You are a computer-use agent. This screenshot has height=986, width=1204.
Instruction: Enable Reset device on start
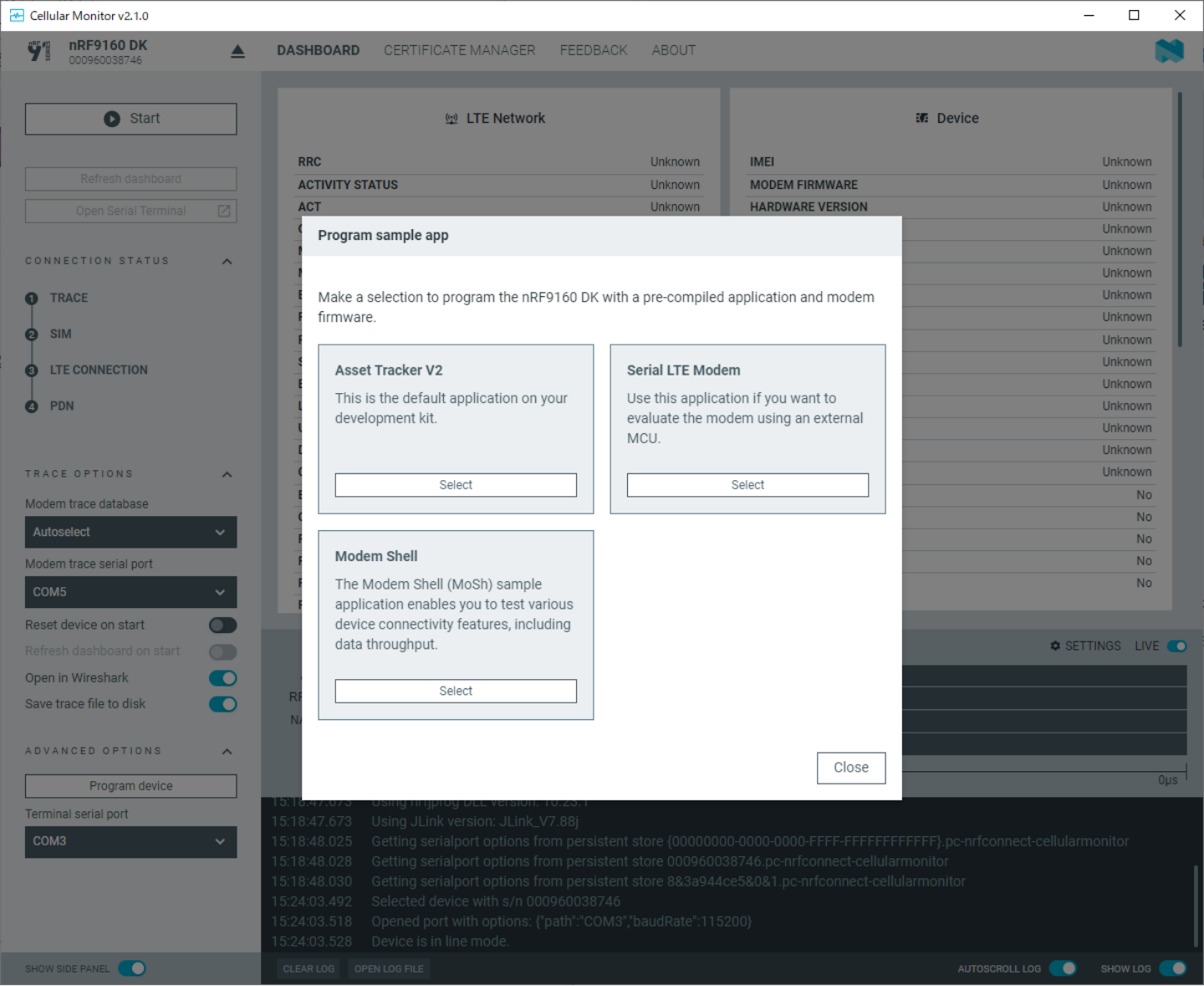click(222, 625)
